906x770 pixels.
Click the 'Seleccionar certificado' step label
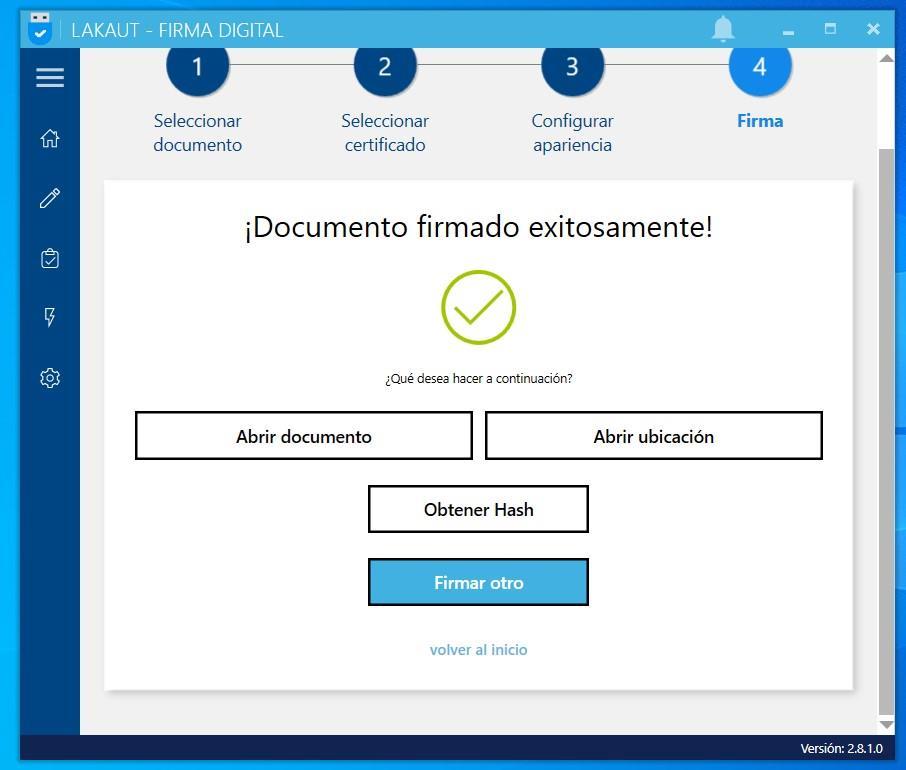385,133
